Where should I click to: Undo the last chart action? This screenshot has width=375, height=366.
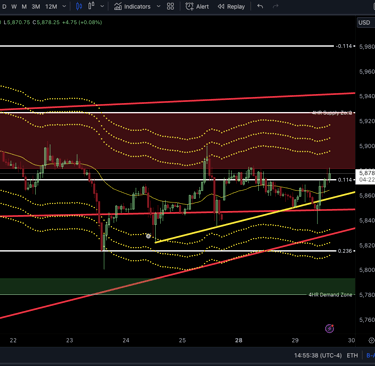coord(260,6)
